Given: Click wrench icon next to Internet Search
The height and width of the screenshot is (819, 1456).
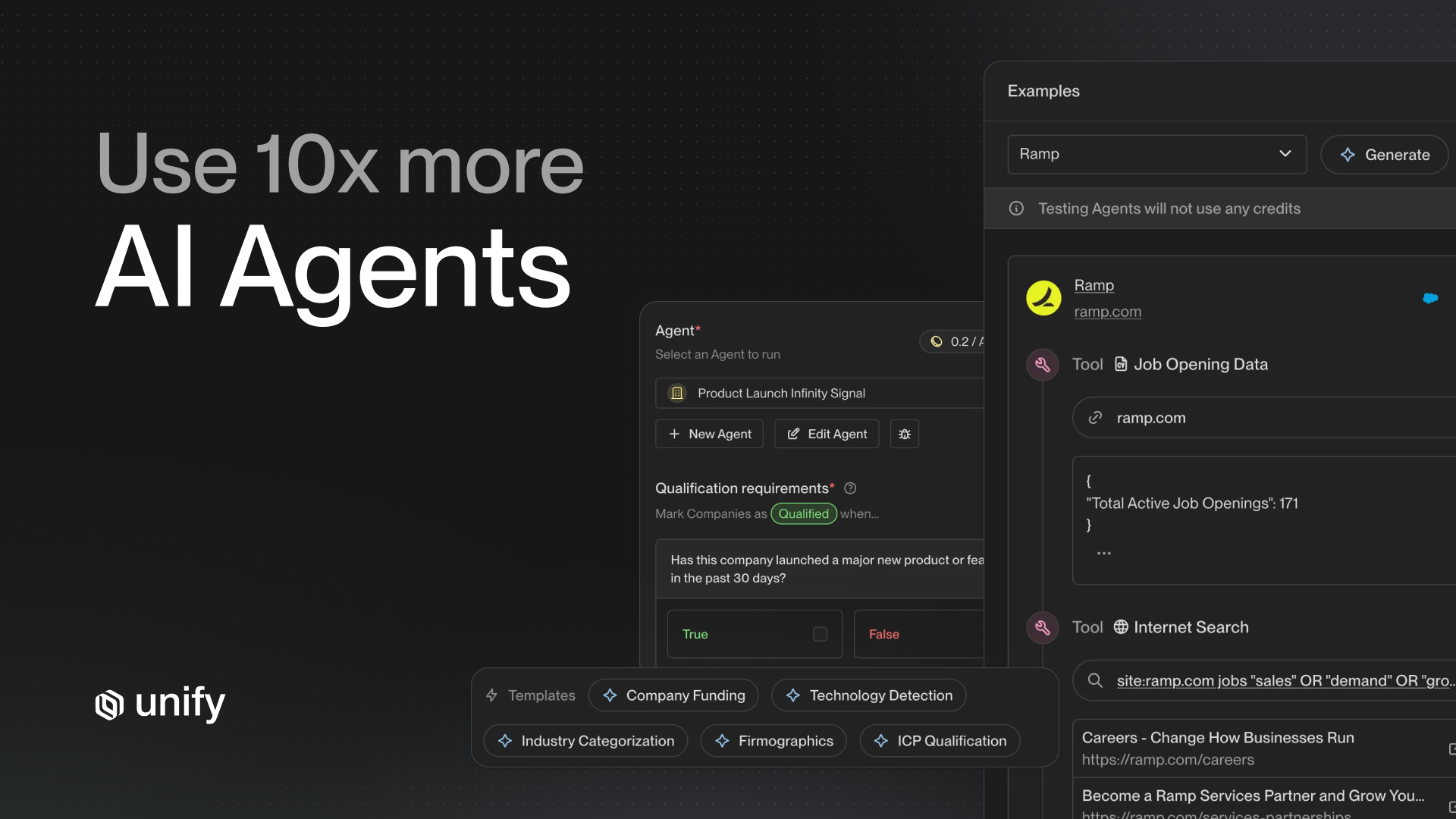Looking at the screenshot, I should point(1043,628).
